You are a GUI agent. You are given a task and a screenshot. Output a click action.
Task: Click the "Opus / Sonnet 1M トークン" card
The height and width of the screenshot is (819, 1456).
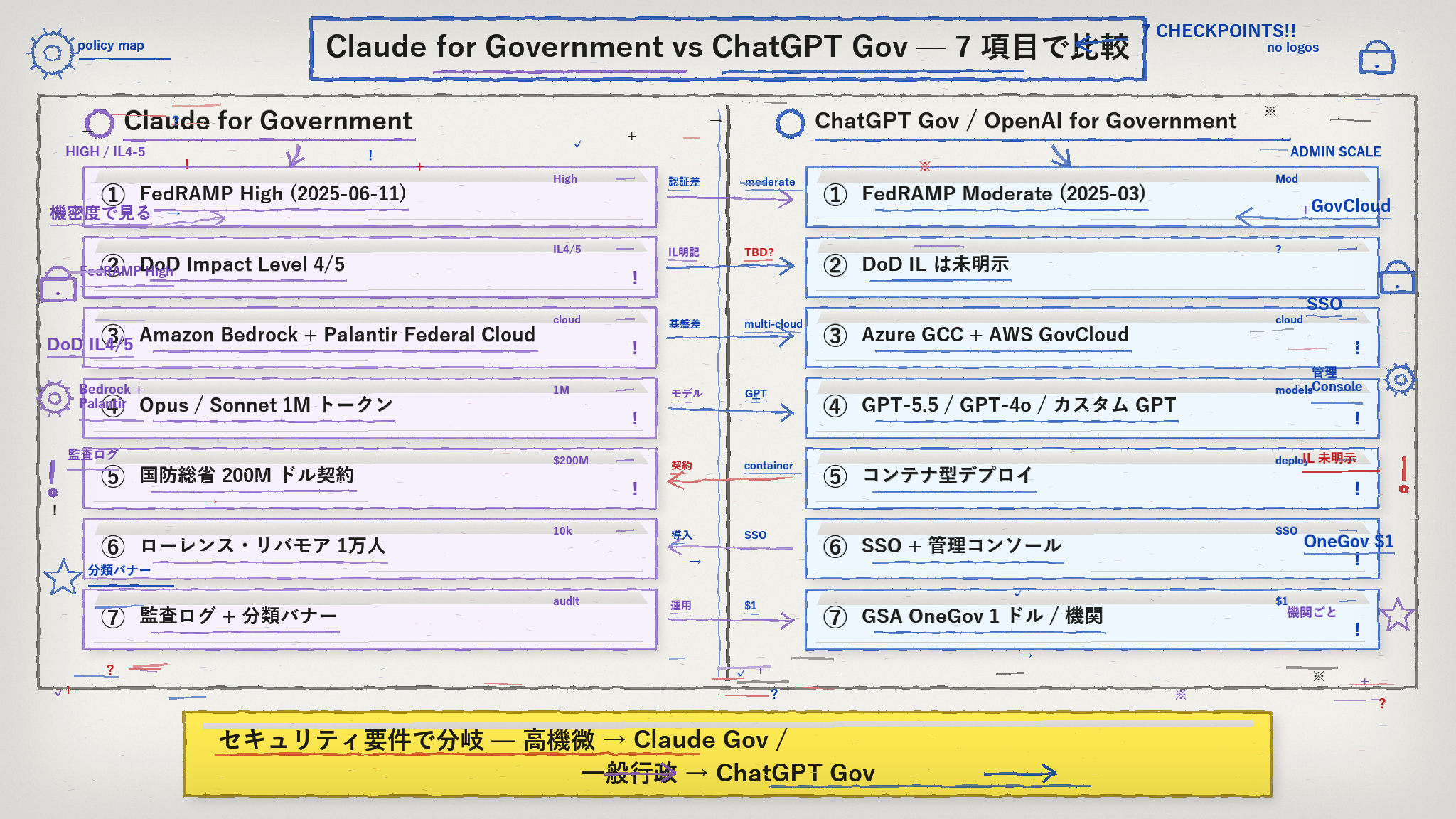pos(370,408)
